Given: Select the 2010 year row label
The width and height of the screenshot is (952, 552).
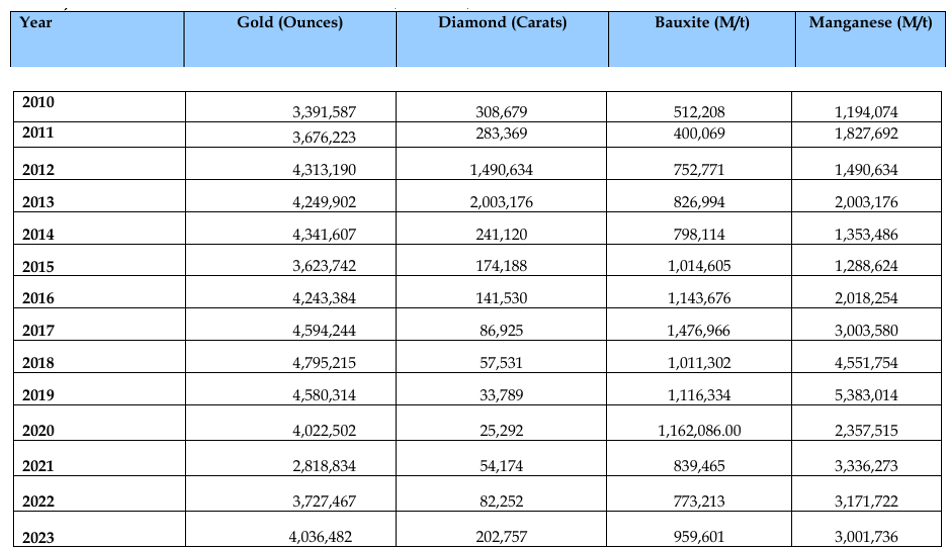Looking at the screenshot, I should click(x=38, y=102).
